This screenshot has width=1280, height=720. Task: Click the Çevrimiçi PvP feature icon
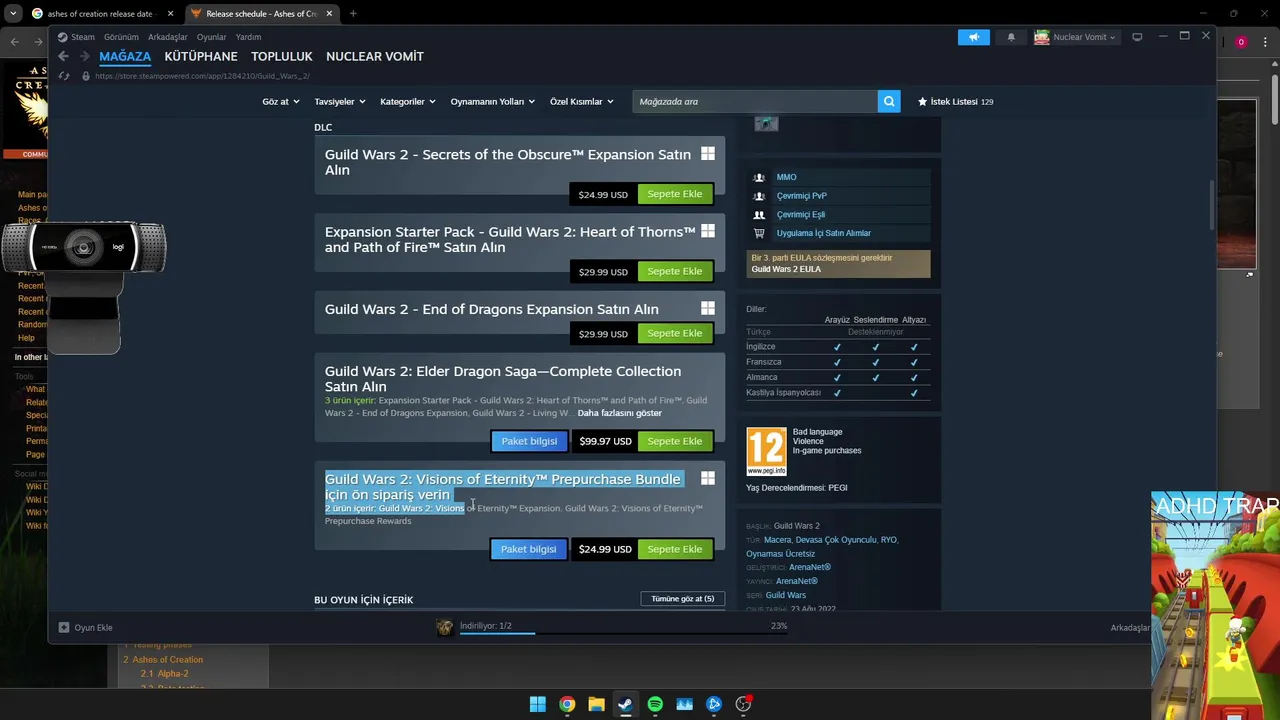(759, 196)
